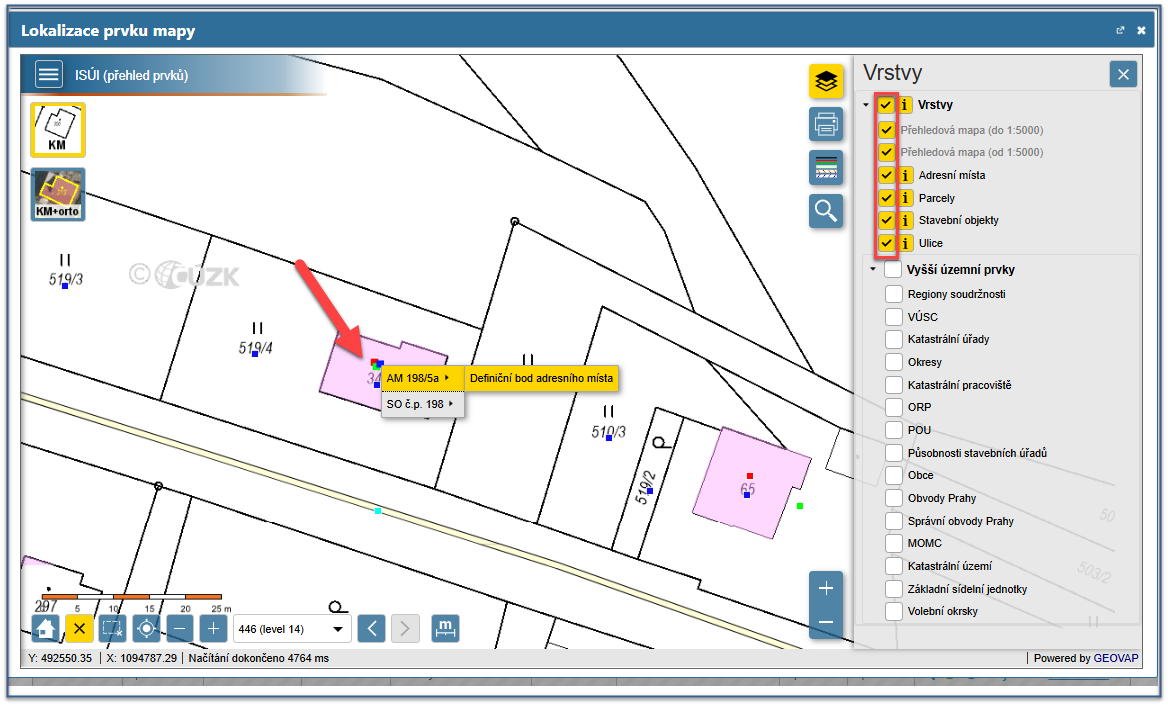Click the locate position crosshair icon
The width and height of the screenshot is (1168, 706).
(x=146, y=628)
